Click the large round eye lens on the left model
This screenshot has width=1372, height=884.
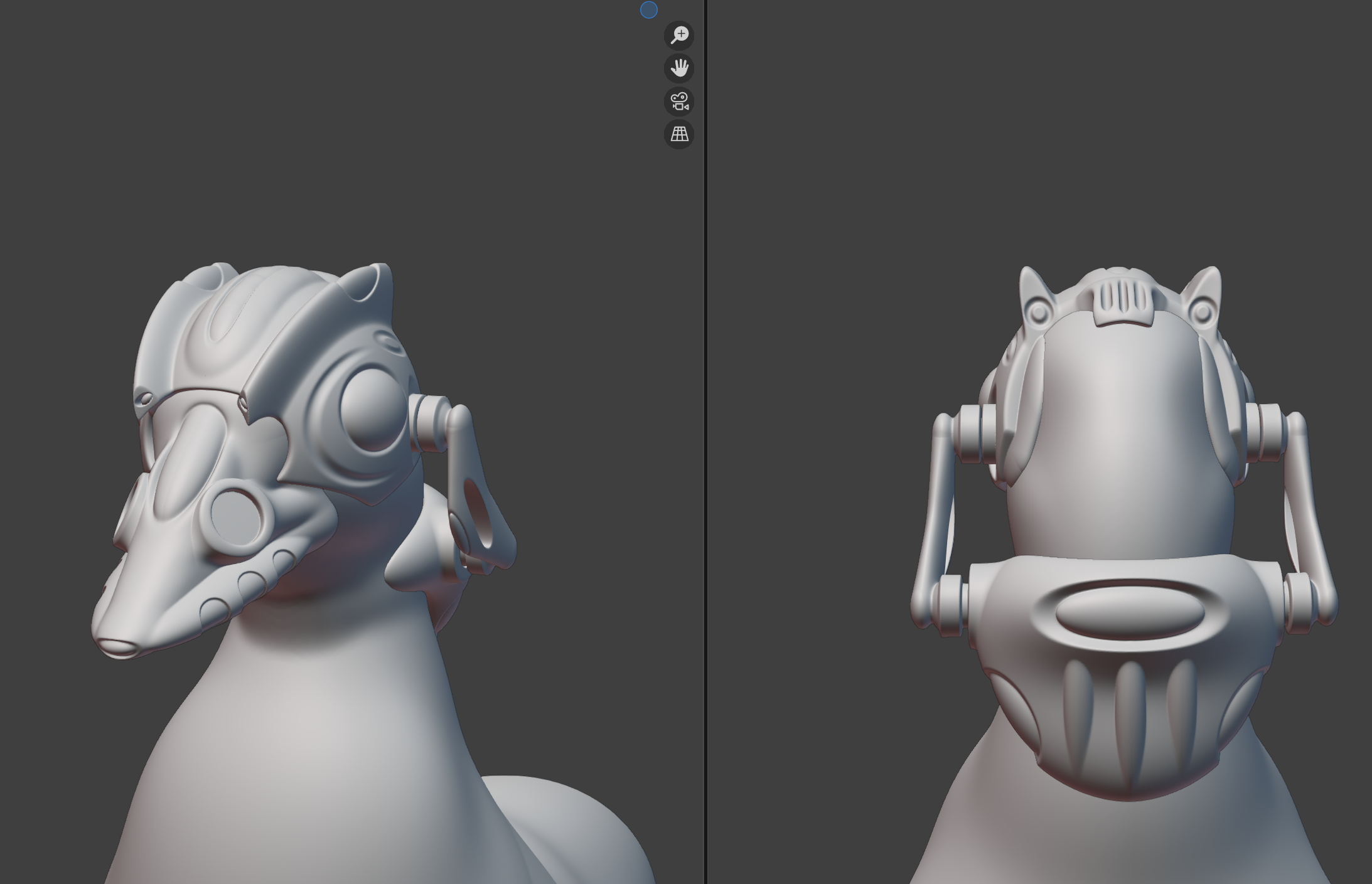tap(373, 408)
